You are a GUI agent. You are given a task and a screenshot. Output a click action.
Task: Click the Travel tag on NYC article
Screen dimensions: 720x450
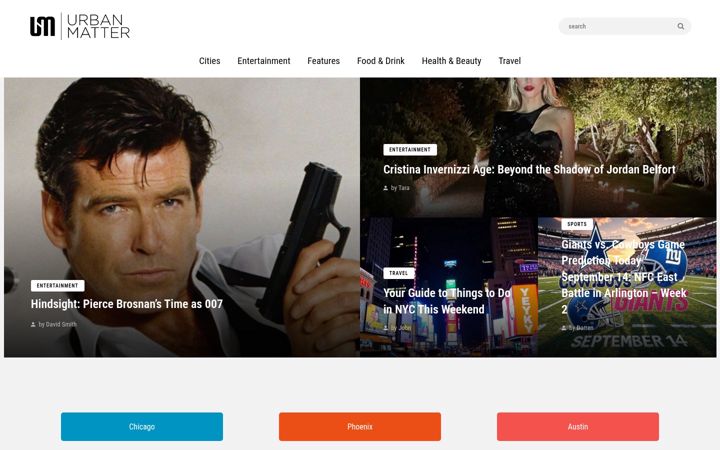click(x=399, y=273)
